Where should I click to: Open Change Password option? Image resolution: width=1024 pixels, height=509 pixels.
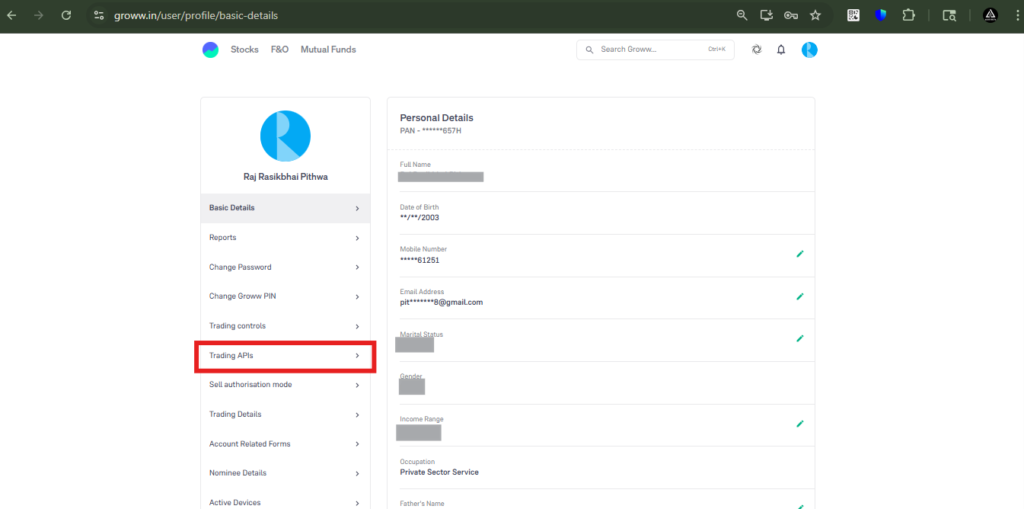coord(240,267)
